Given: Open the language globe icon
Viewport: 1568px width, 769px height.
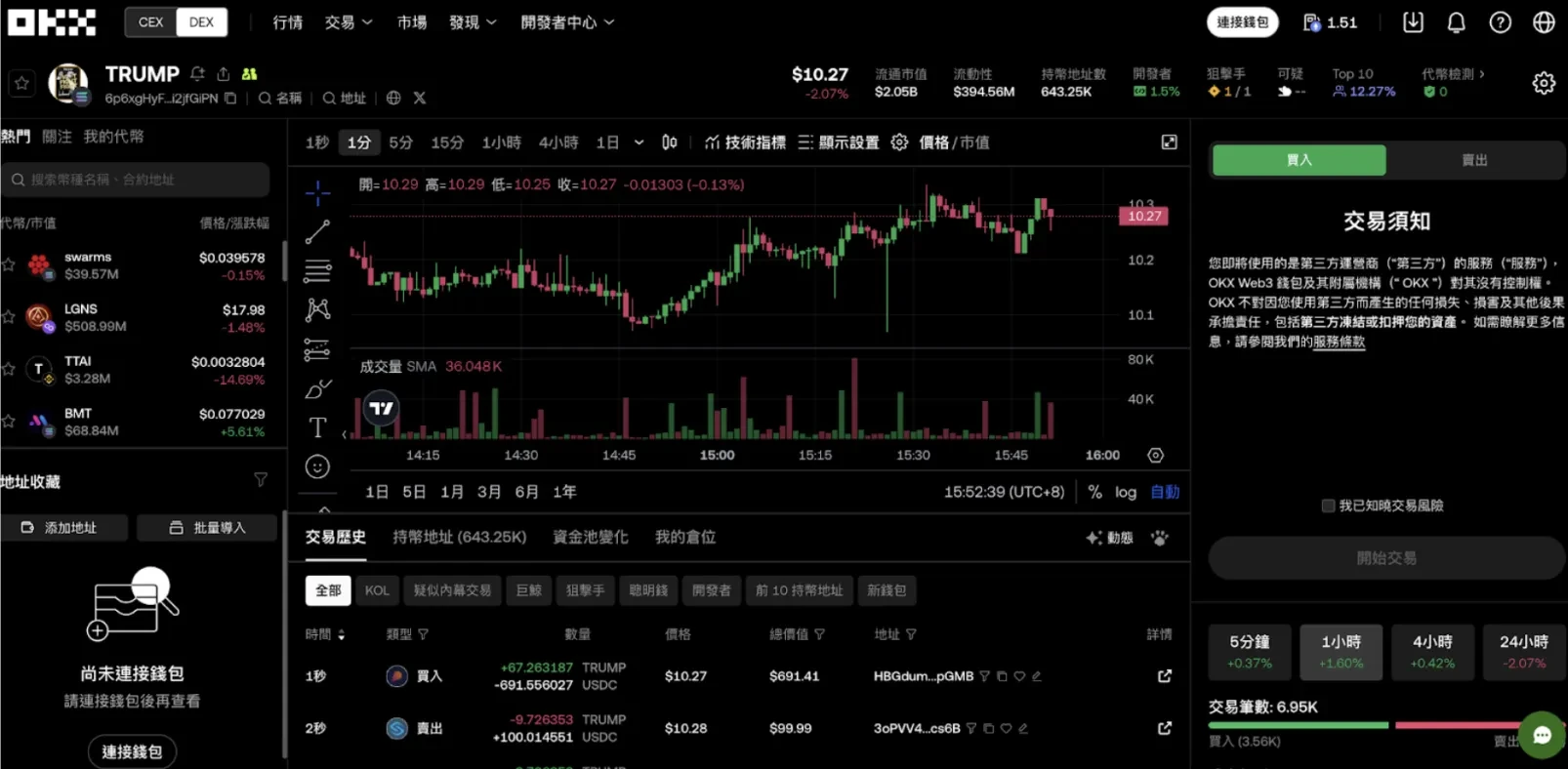Looking at the screenshot, I should 1544,22.
